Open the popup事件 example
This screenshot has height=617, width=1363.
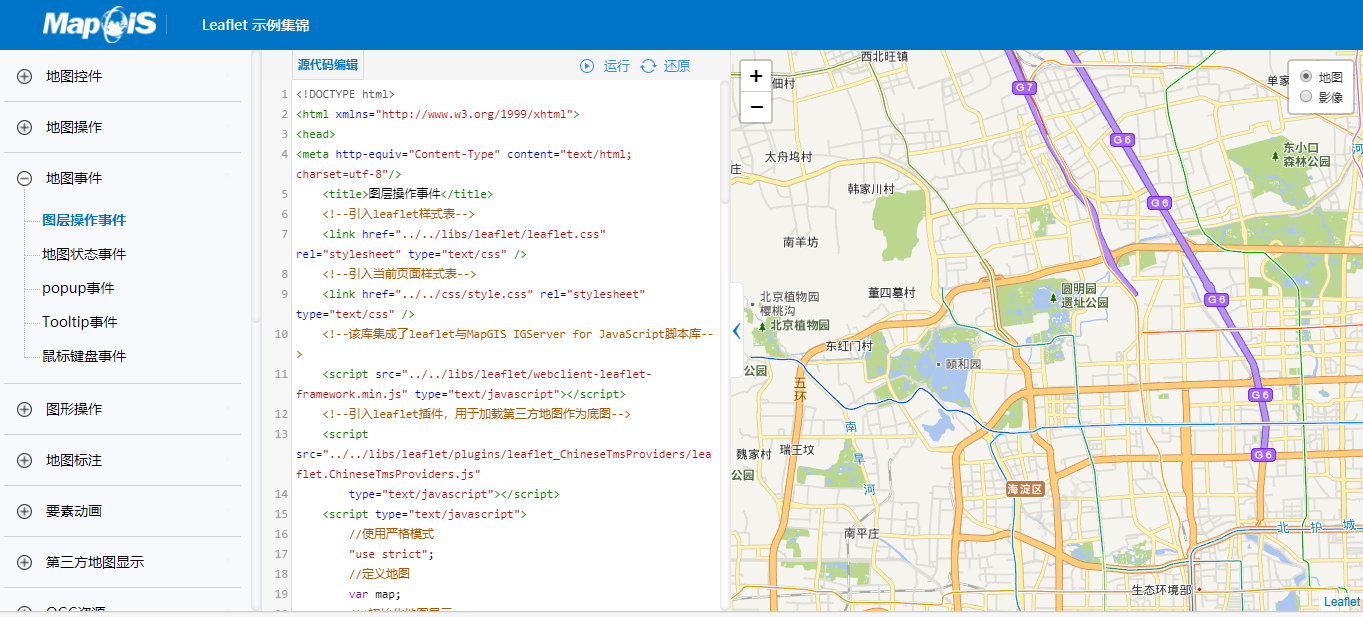(78, 288)
